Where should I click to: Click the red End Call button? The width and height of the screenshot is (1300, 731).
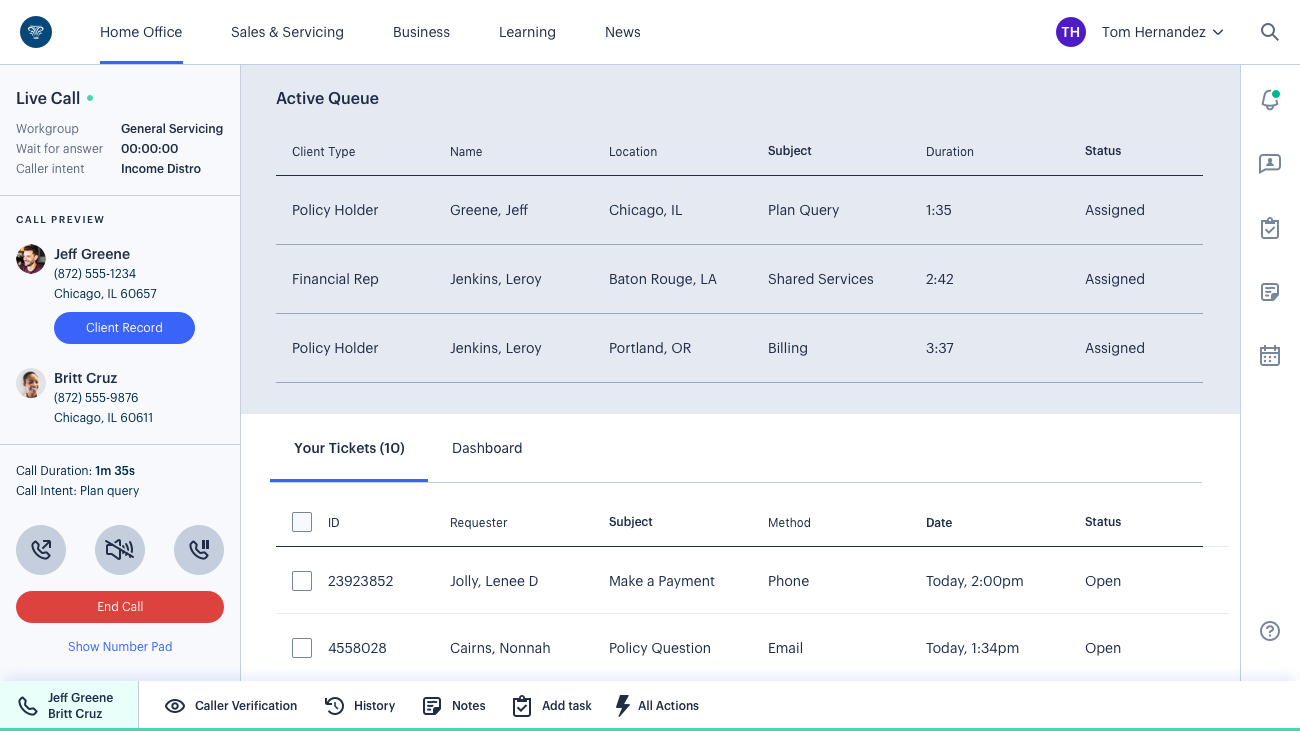point(120,607)
